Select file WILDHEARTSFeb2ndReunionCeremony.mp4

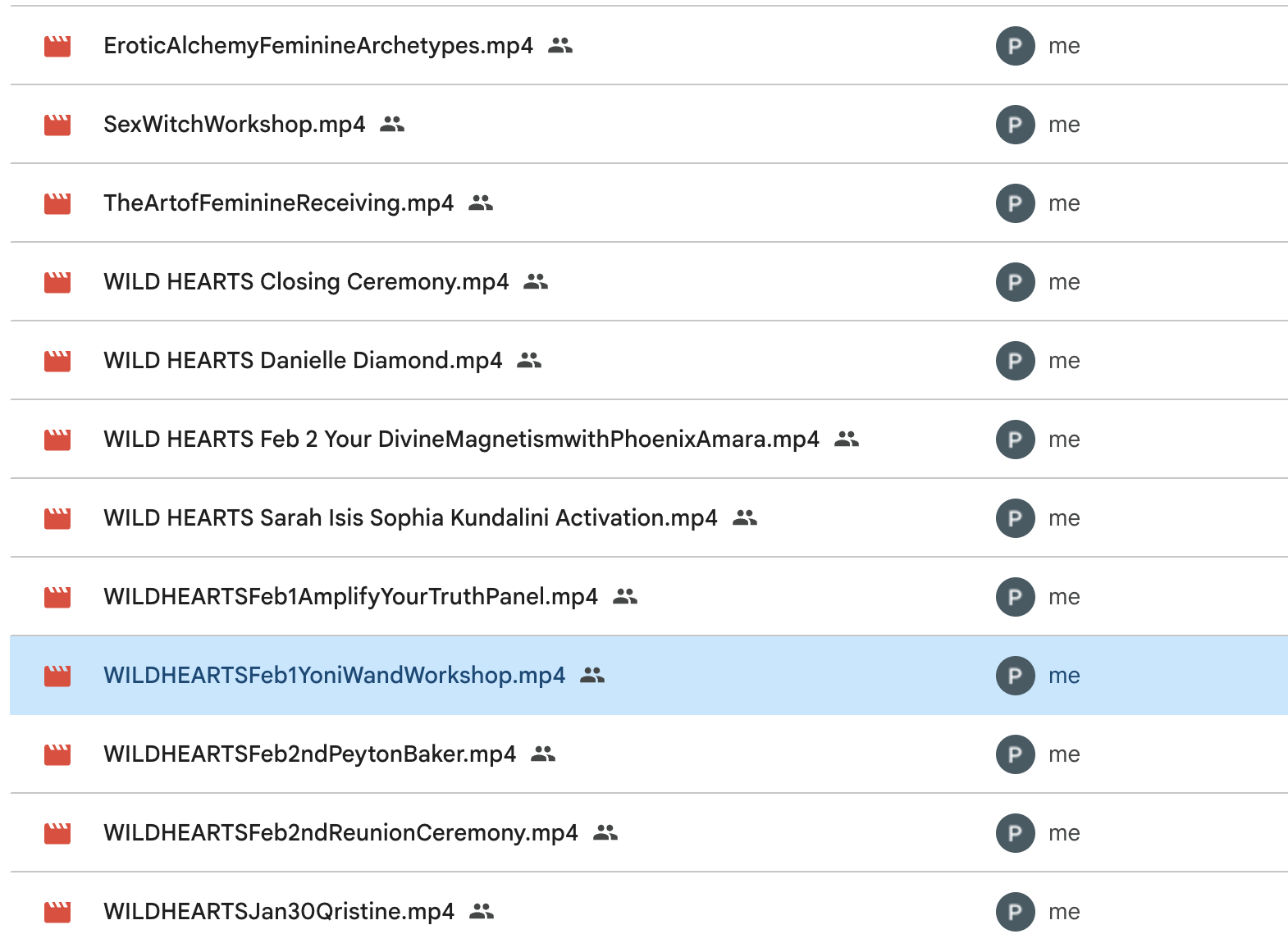coord(341,833)
